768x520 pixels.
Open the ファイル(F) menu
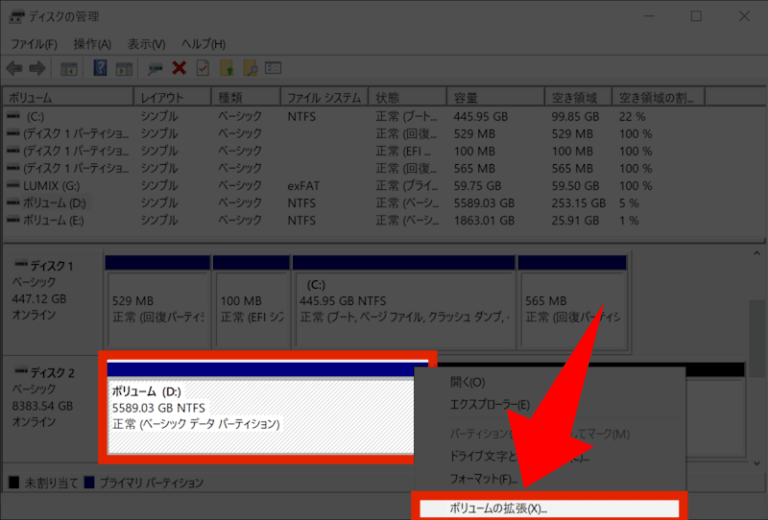tap(34, 44)
